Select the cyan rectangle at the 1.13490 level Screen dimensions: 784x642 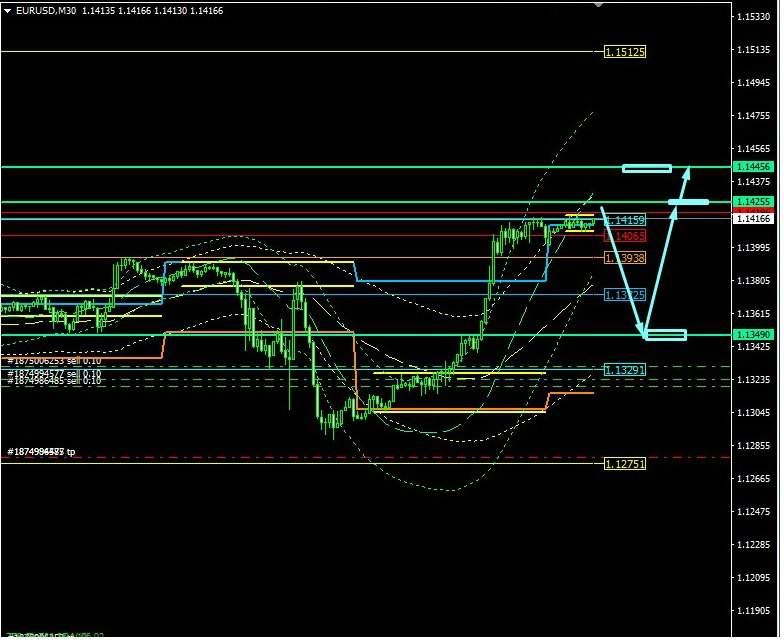[x=666, y=335]
